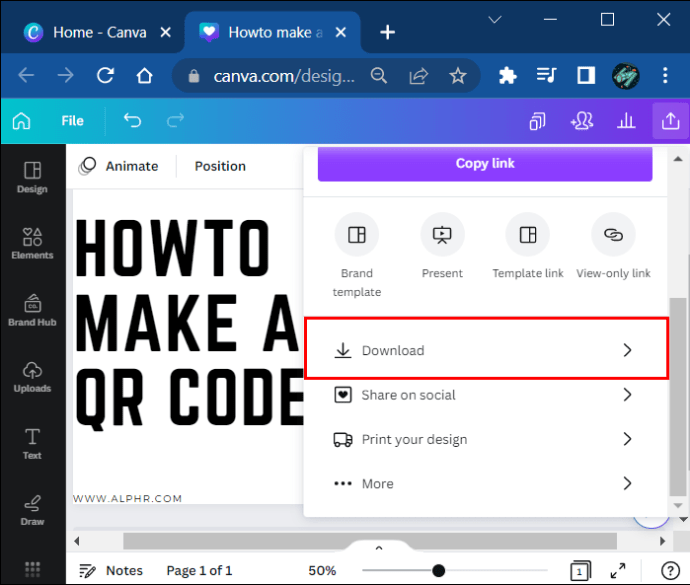
Task: Redo the last action
Action: pyautogui.click(x=175, y=120)
